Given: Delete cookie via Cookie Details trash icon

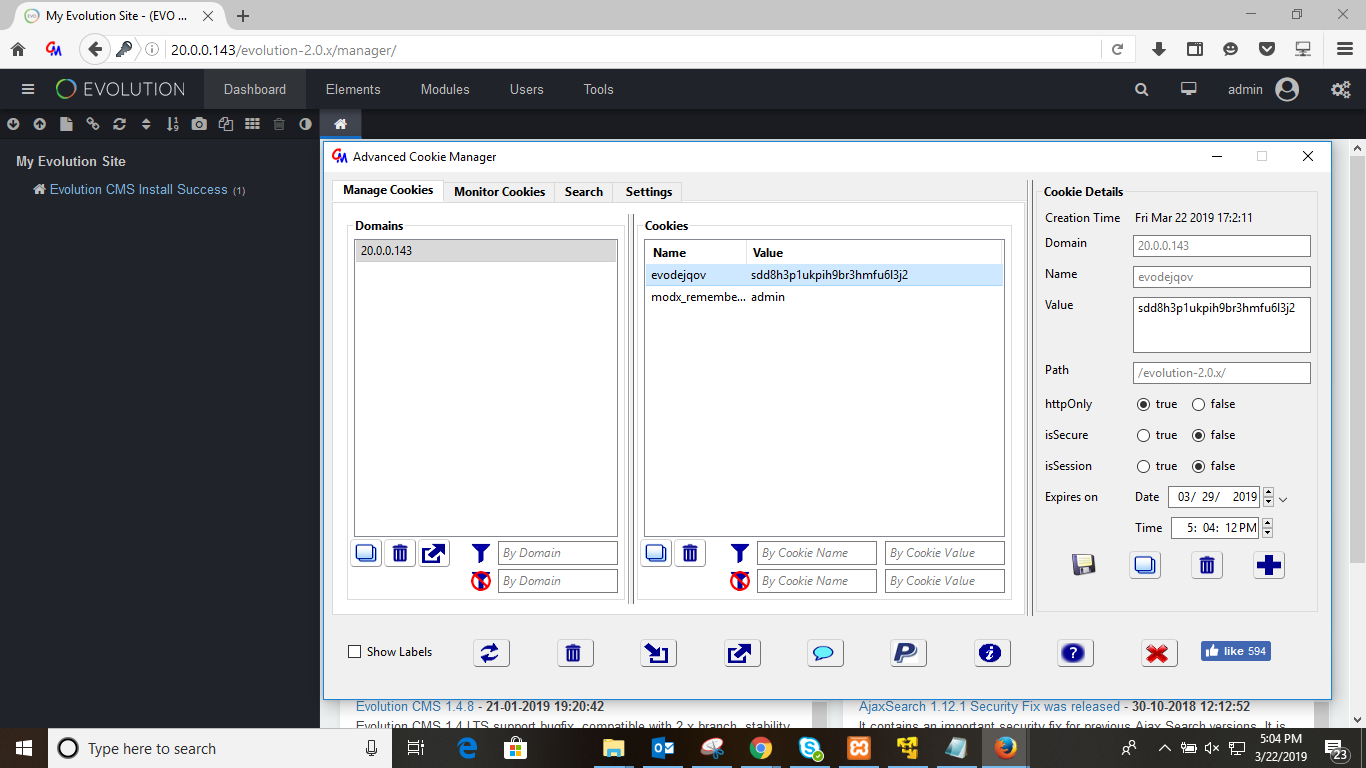Looking at the screenshot, I should click(1207, 565).
